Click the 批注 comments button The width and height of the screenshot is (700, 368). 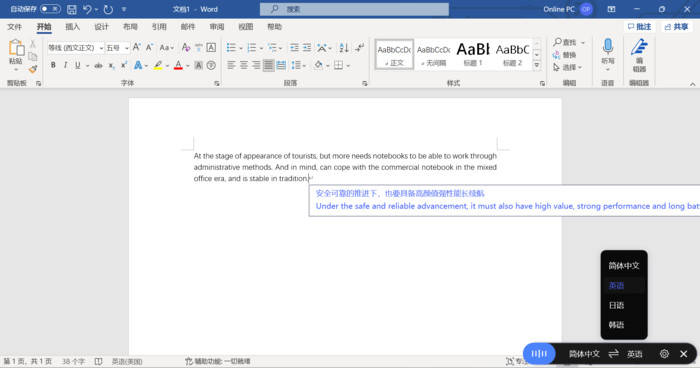pos(639,27)
